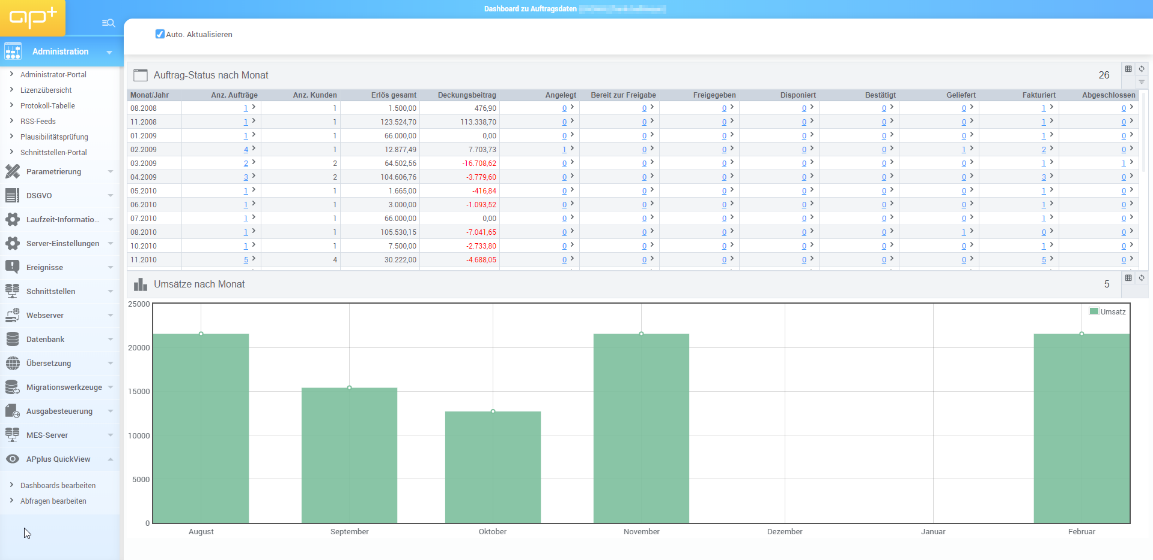Click the Deckungsbeitrag column header
1153x560 pixels.
(x=467, y=95)
